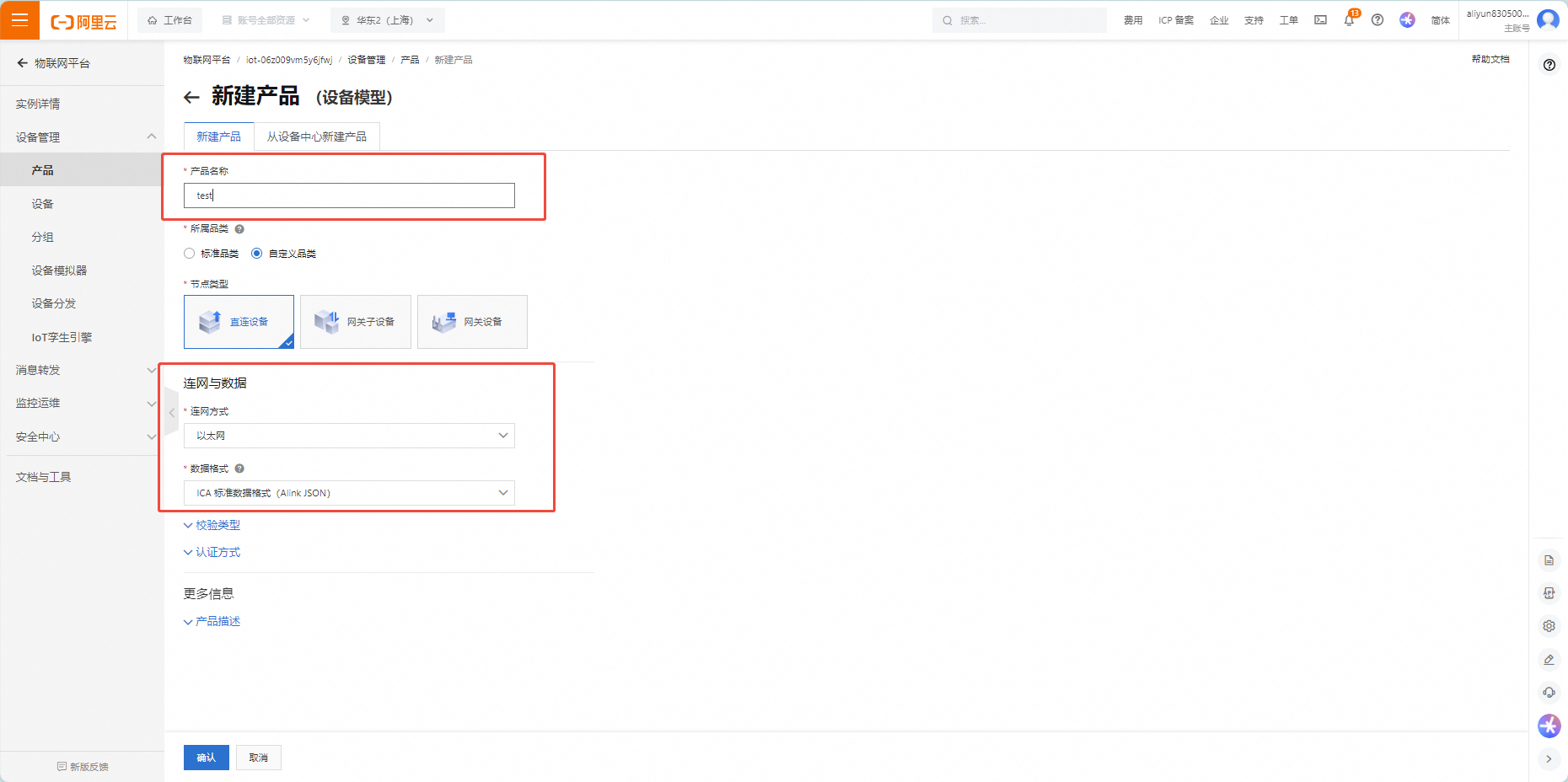Expand the 产品描述 section
This screenshot has height=782, width=1568.
[x=212, y=622]
